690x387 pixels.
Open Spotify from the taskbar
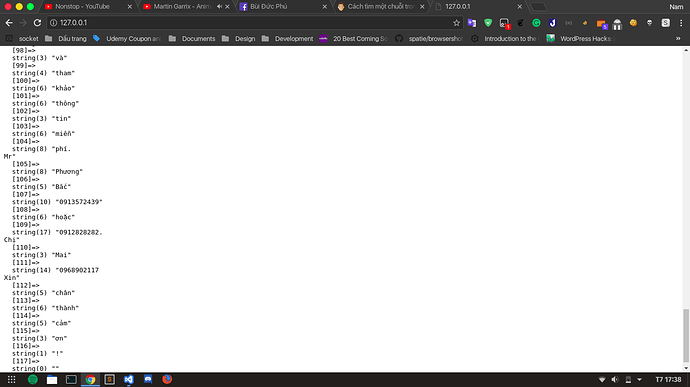coord(33,380)
